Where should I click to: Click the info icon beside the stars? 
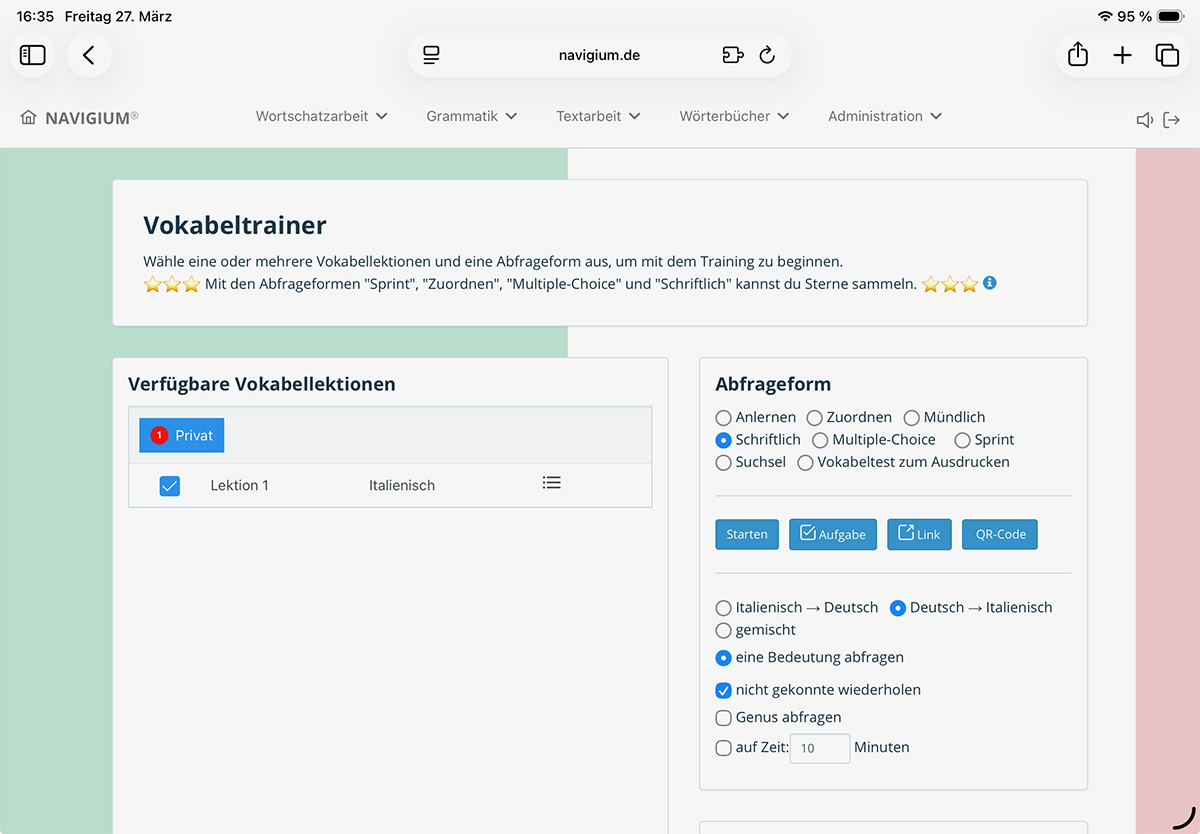tap(989, 283)
